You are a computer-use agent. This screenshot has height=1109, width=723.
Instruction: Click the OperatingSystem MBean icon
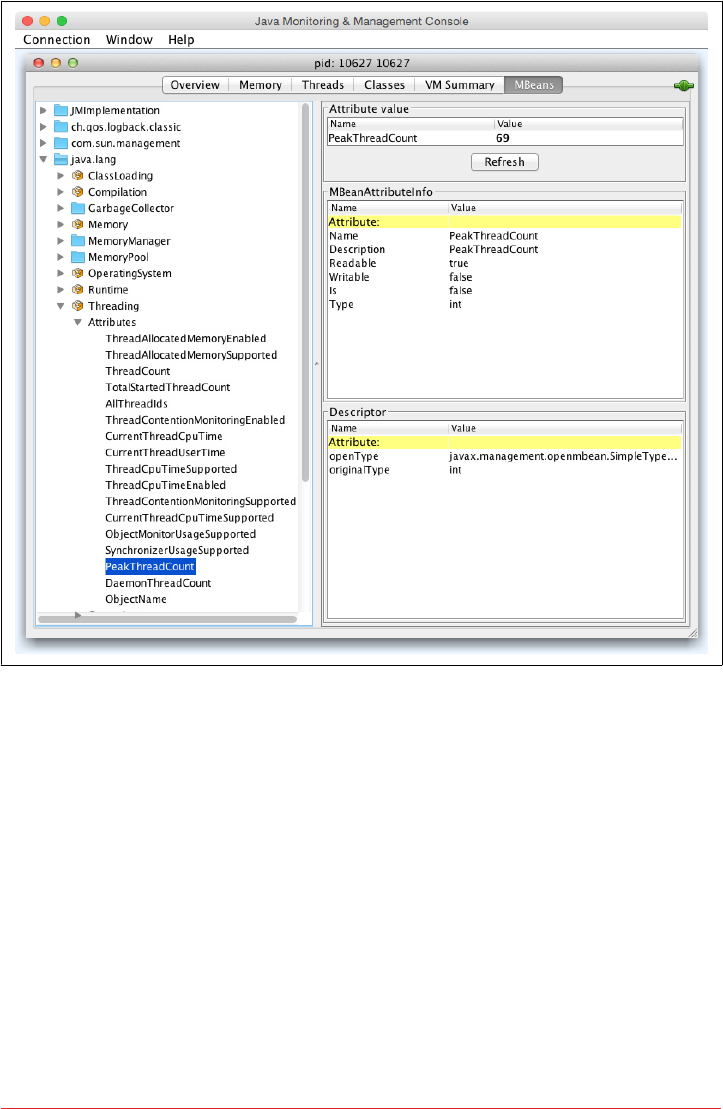(78, 273)
